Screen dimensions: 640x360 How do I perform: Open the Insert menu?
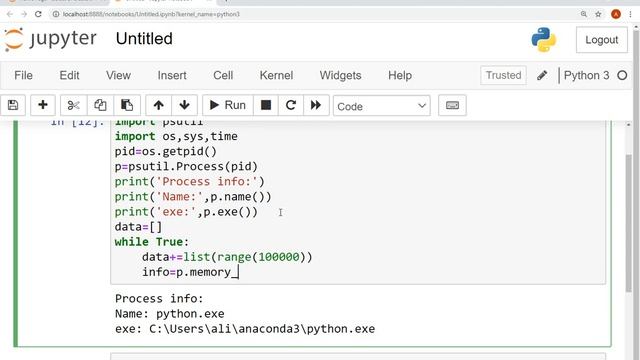[172, 76]
